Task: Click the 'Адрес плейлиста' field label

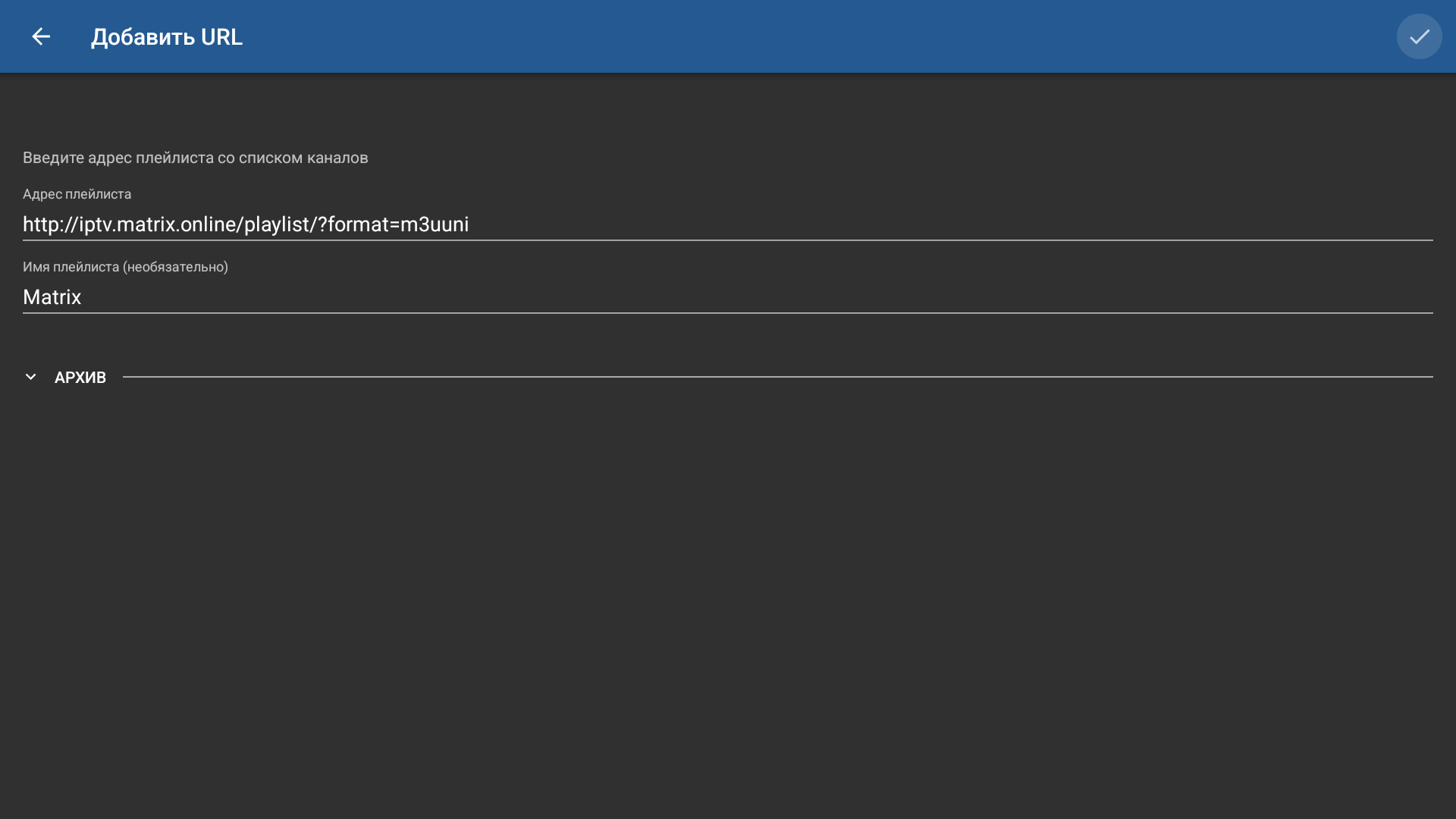Action: click(x=77, y=194)
